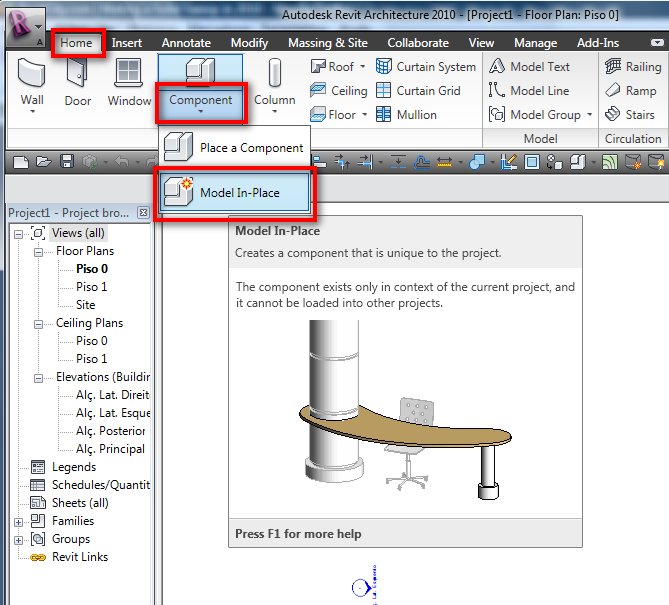
Task: Switch to the Insert ribbon tab
Action: (x=127, y=43)
